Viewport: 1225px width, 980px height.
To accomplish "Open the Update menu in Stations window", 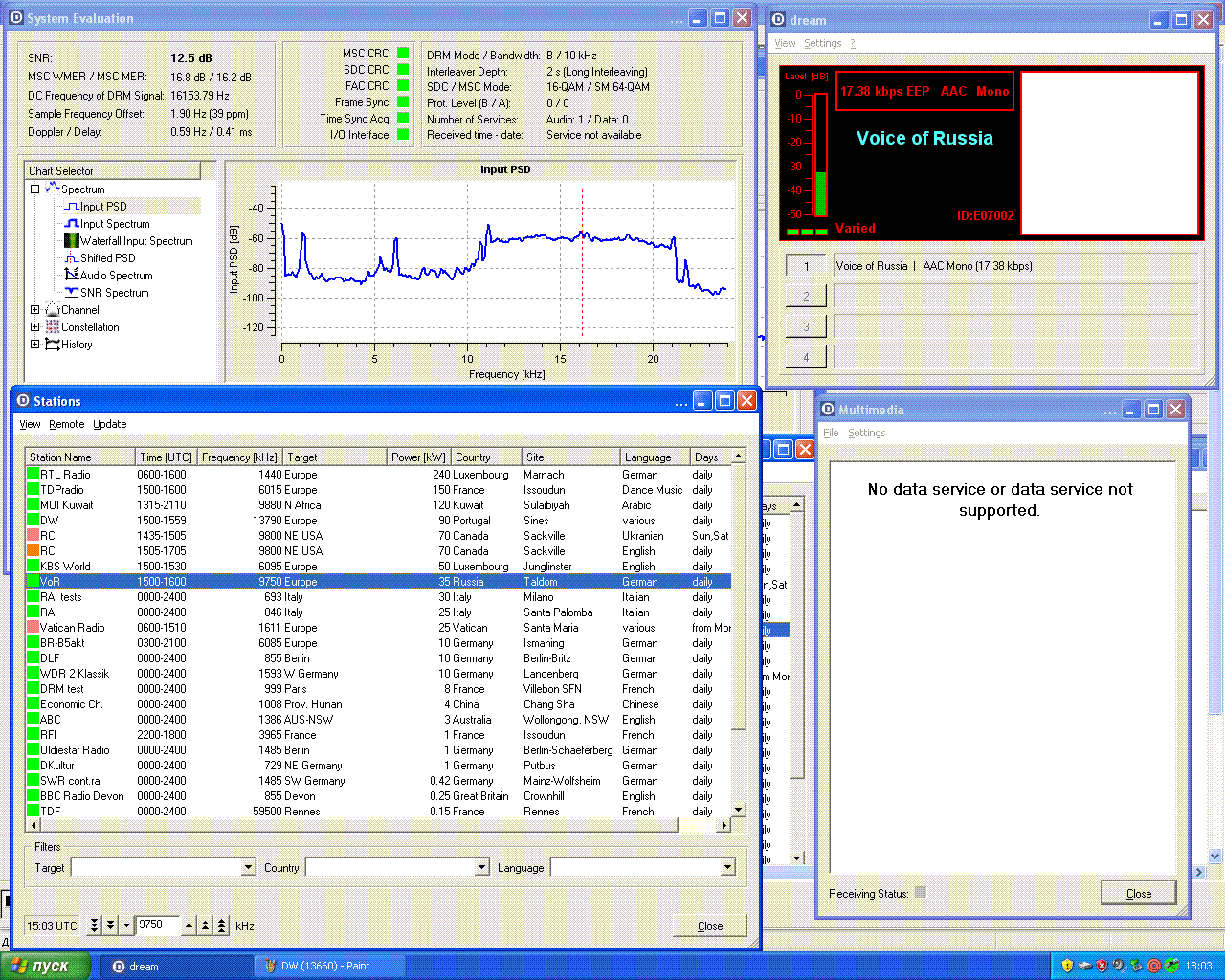I will pos(110,424).
